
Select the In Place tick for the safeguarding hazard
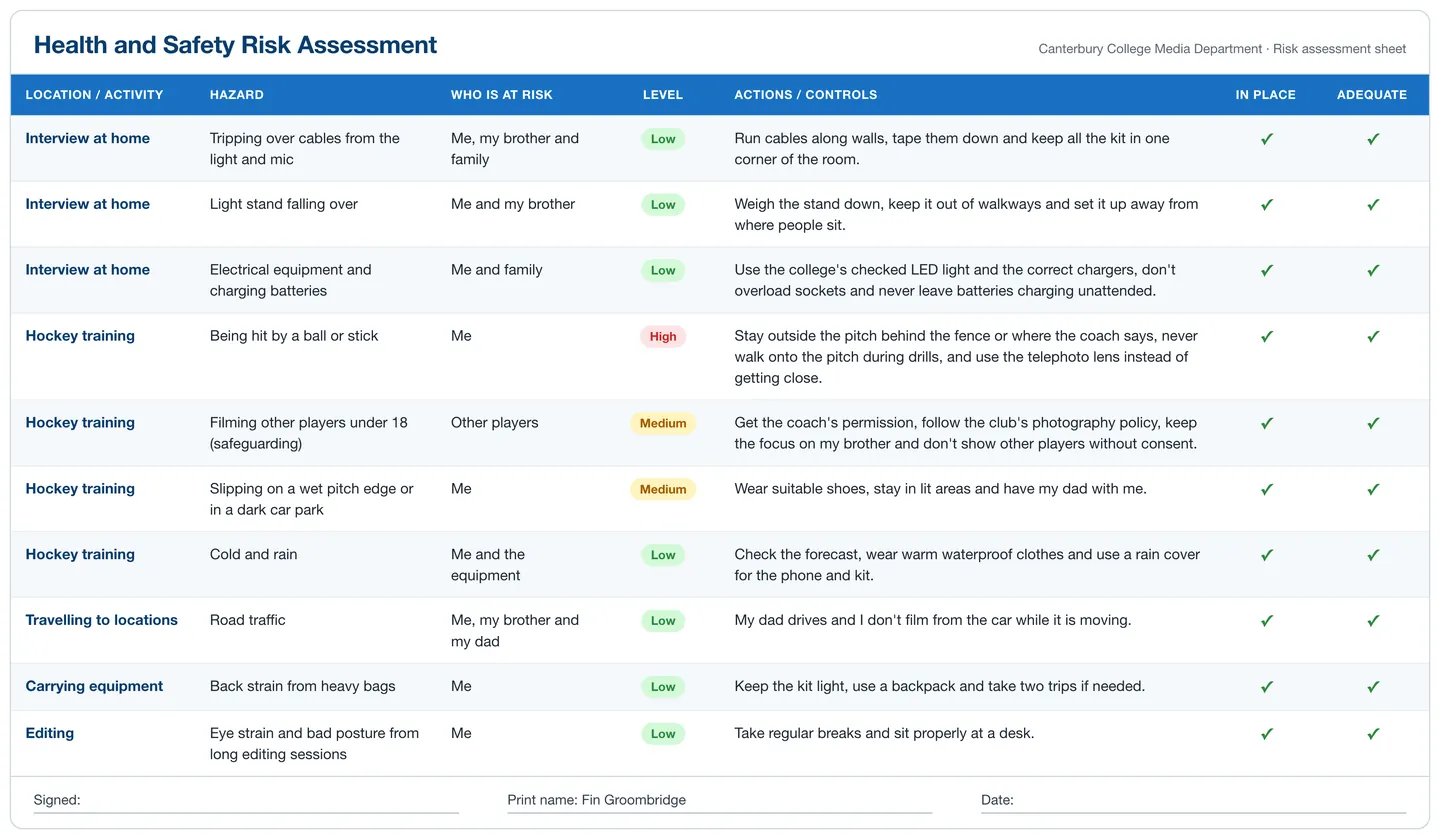pyautogui.click(x=1266, y=424)
